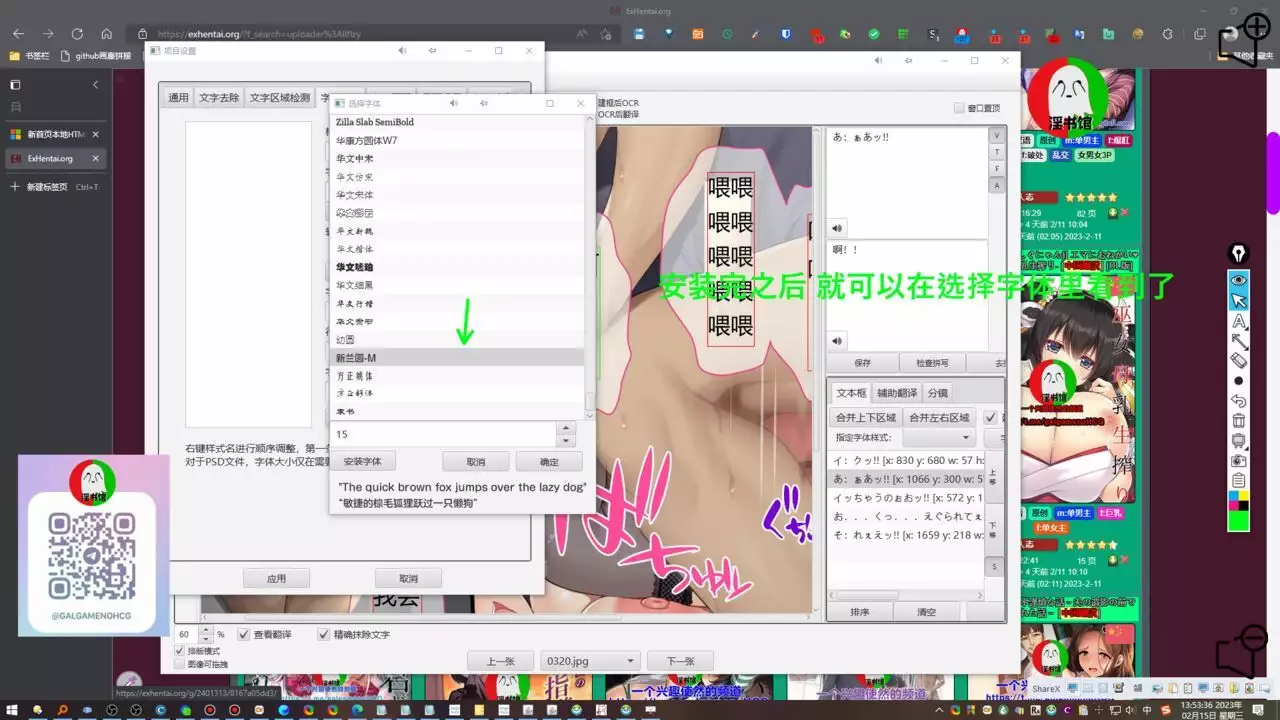The height and width of the screenshot is (720, 1280).
Task: Toggle the 窗口置顶 checkbox
Action: (960, 108)
